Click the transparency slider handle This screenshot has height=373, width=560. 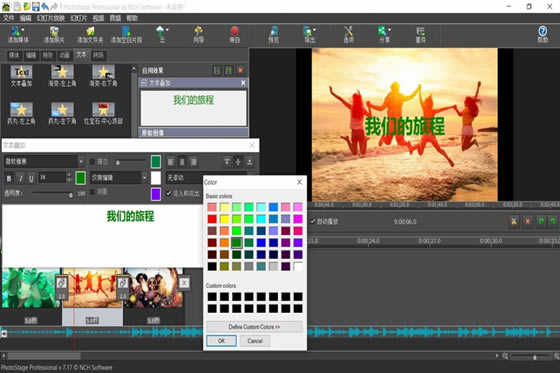(x=71, y=195)
